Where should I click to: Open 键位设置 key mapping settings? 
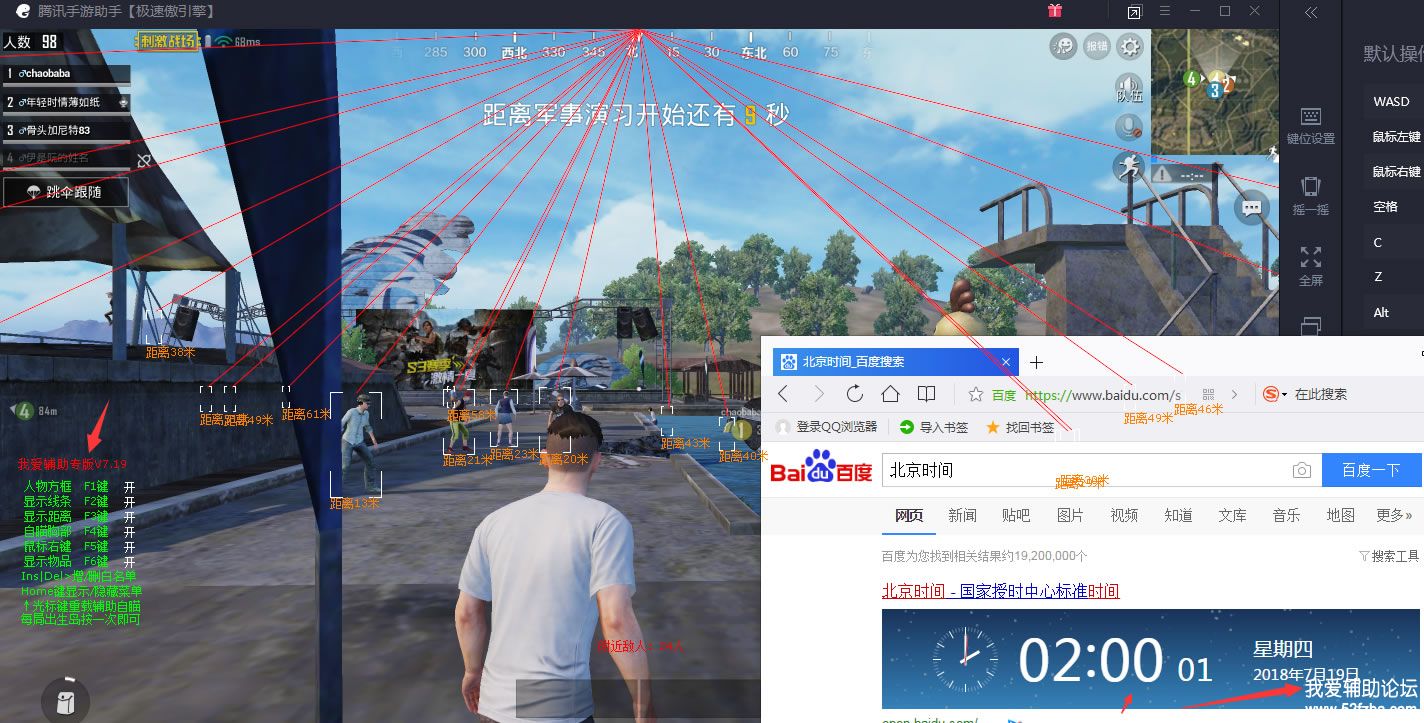[x=1311, y=126]
